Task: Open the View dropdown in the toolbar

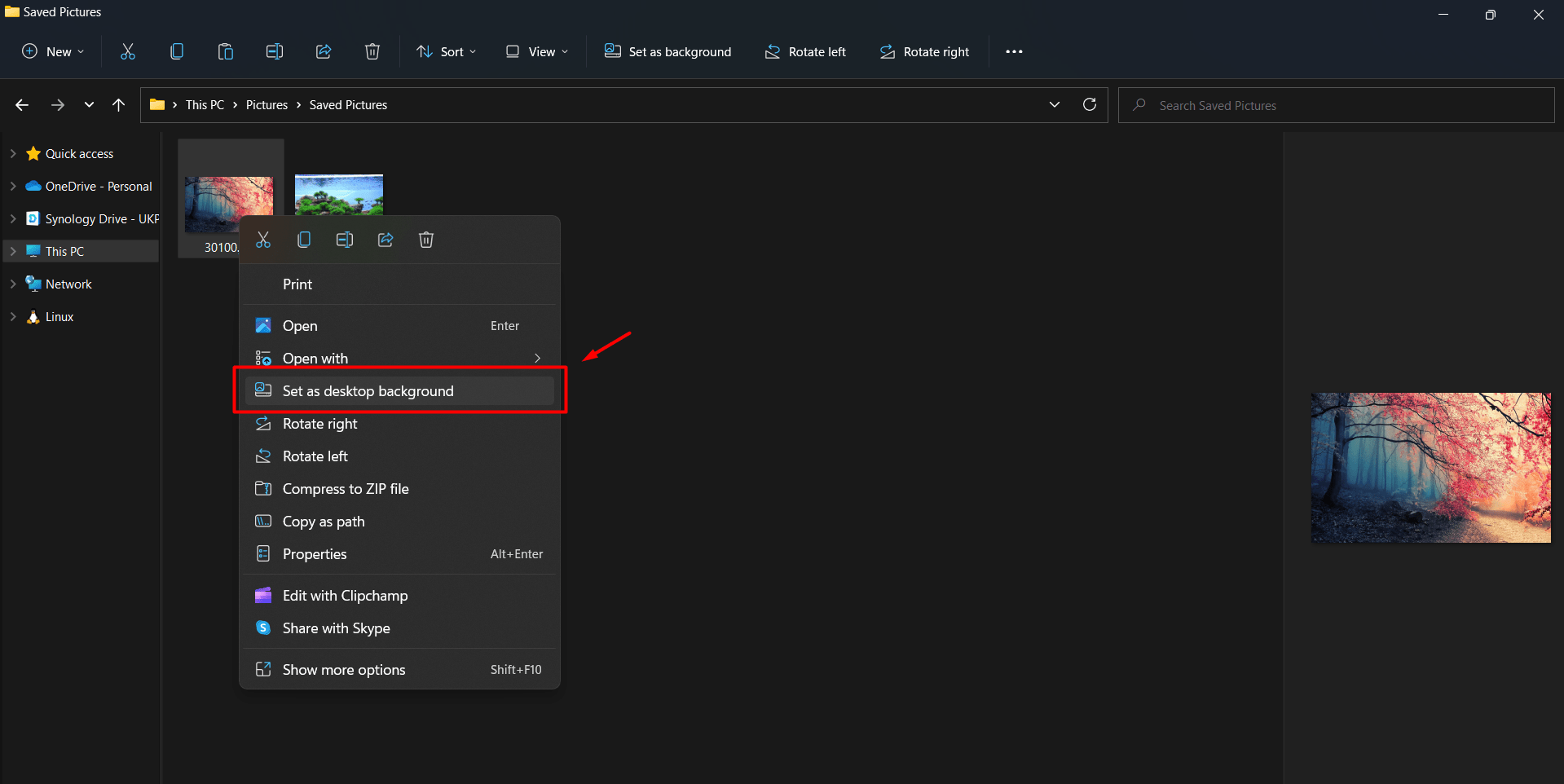Action: pos(537,51)
